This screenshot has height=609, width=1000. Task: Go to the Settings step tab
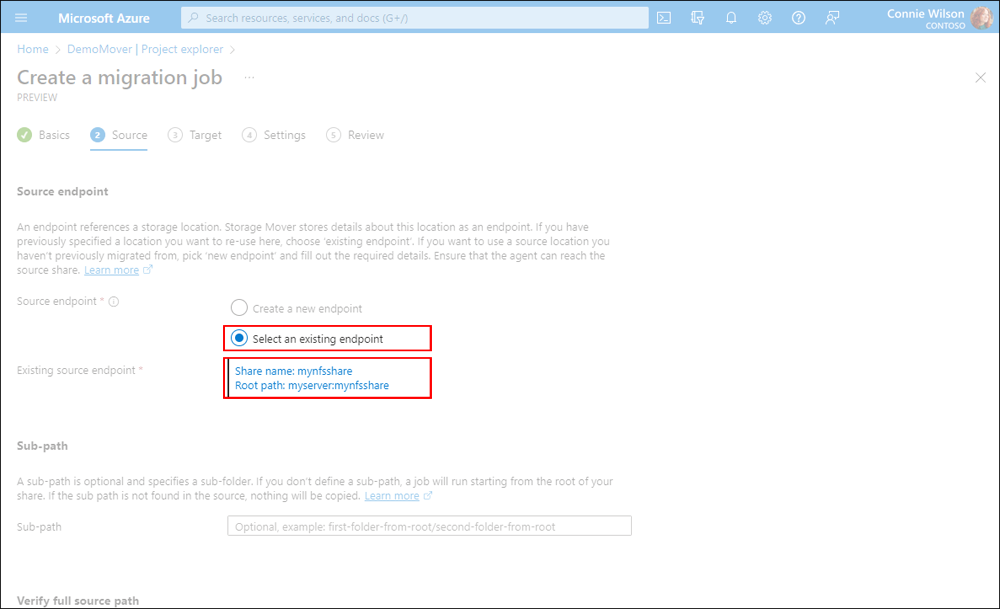click(274, 135)
